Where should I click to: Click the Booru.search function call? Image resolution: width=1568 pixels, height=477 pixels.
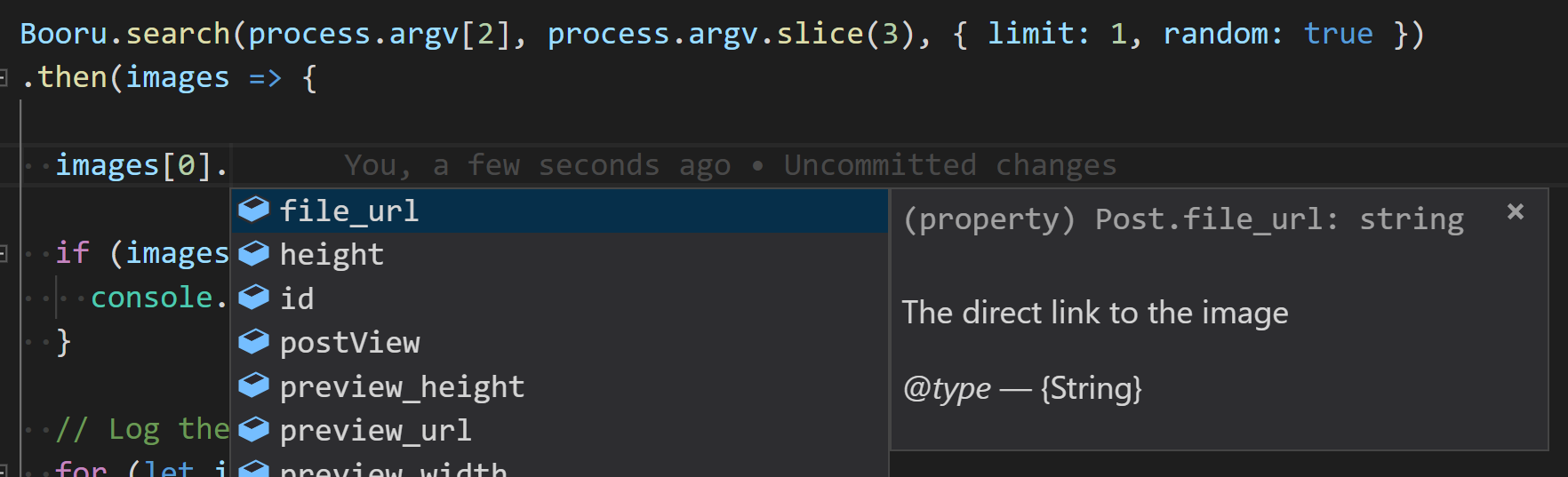pyautogui.click(x=125, y=34)
